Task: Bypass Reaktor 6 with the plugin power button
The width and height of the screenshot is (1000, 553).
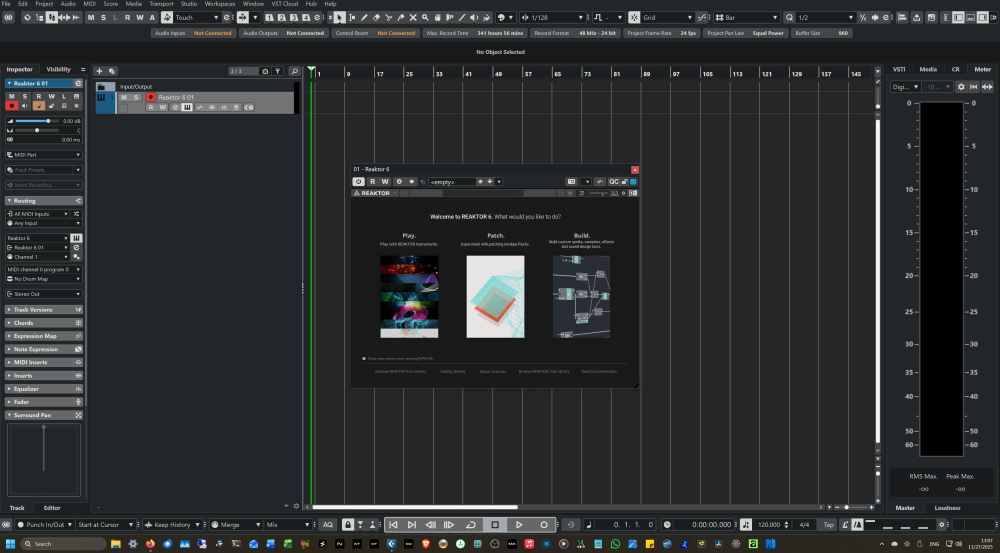Action: [x=359, y=182]
